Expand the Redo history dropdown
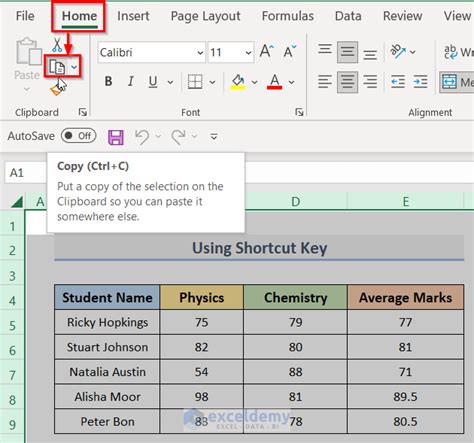 pos(194,136)
